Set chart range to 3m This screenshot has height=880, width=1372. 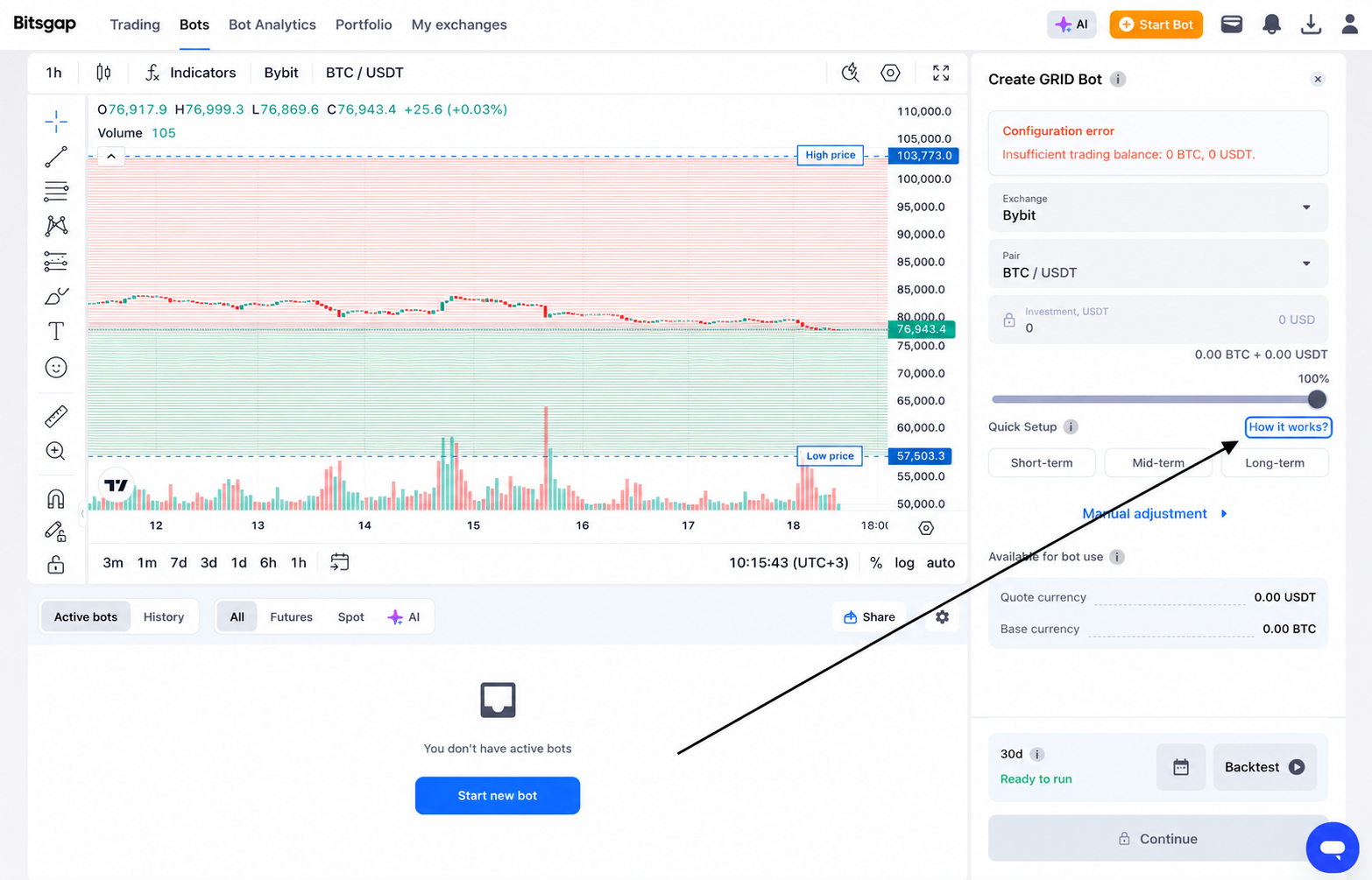113,563
